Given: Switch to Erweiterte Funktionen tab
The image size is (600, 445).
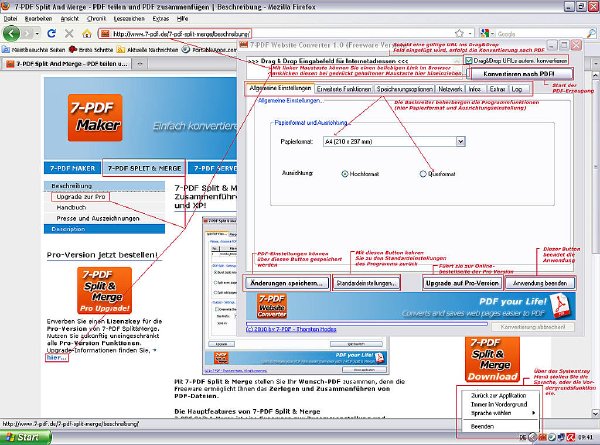Looking at the screenshot, I should (x=344, y=89).
